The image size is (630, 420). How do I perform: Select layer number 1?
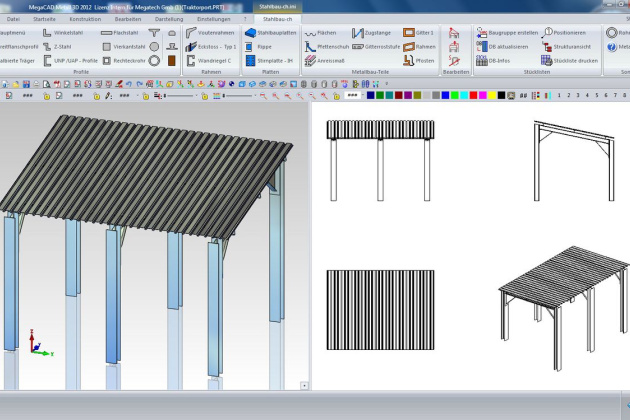point(558,95)
